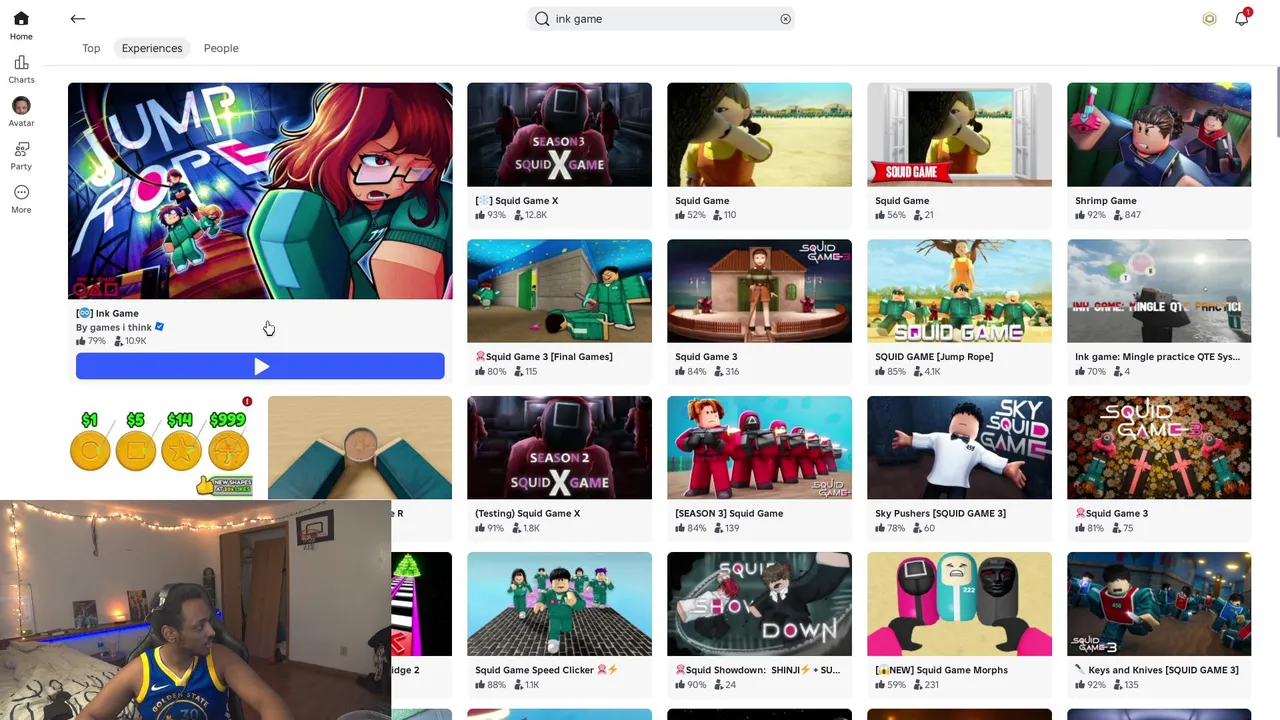Click the Squid Game Speed Clicker title

547,670
